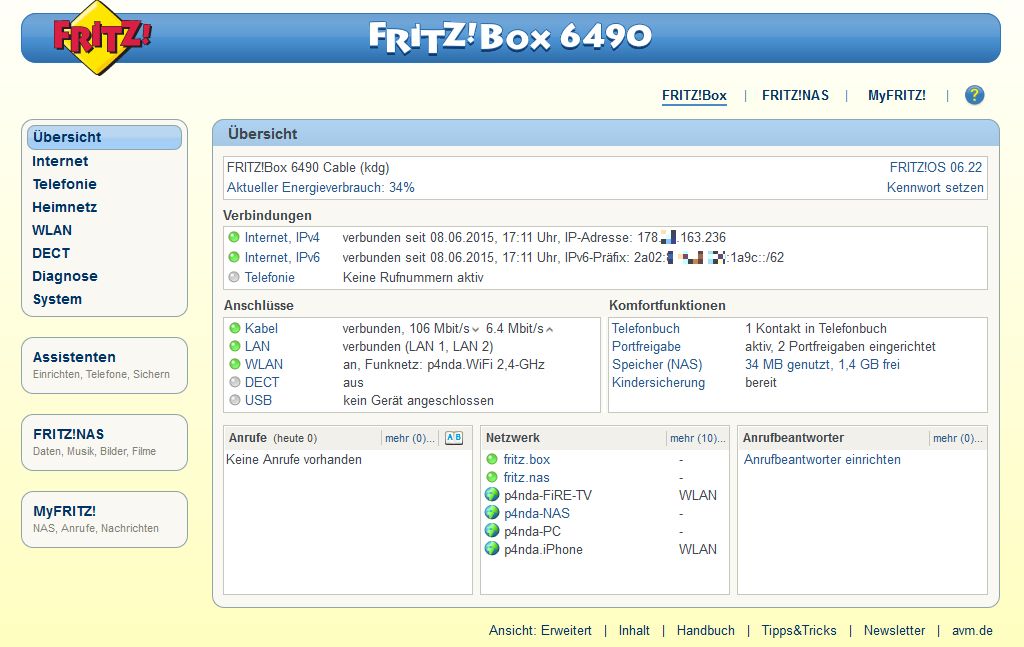Viewport: 1024px width, 647px height.
Task: Click globe icon next to p4nda-NAS
Action: coord(492,513)
